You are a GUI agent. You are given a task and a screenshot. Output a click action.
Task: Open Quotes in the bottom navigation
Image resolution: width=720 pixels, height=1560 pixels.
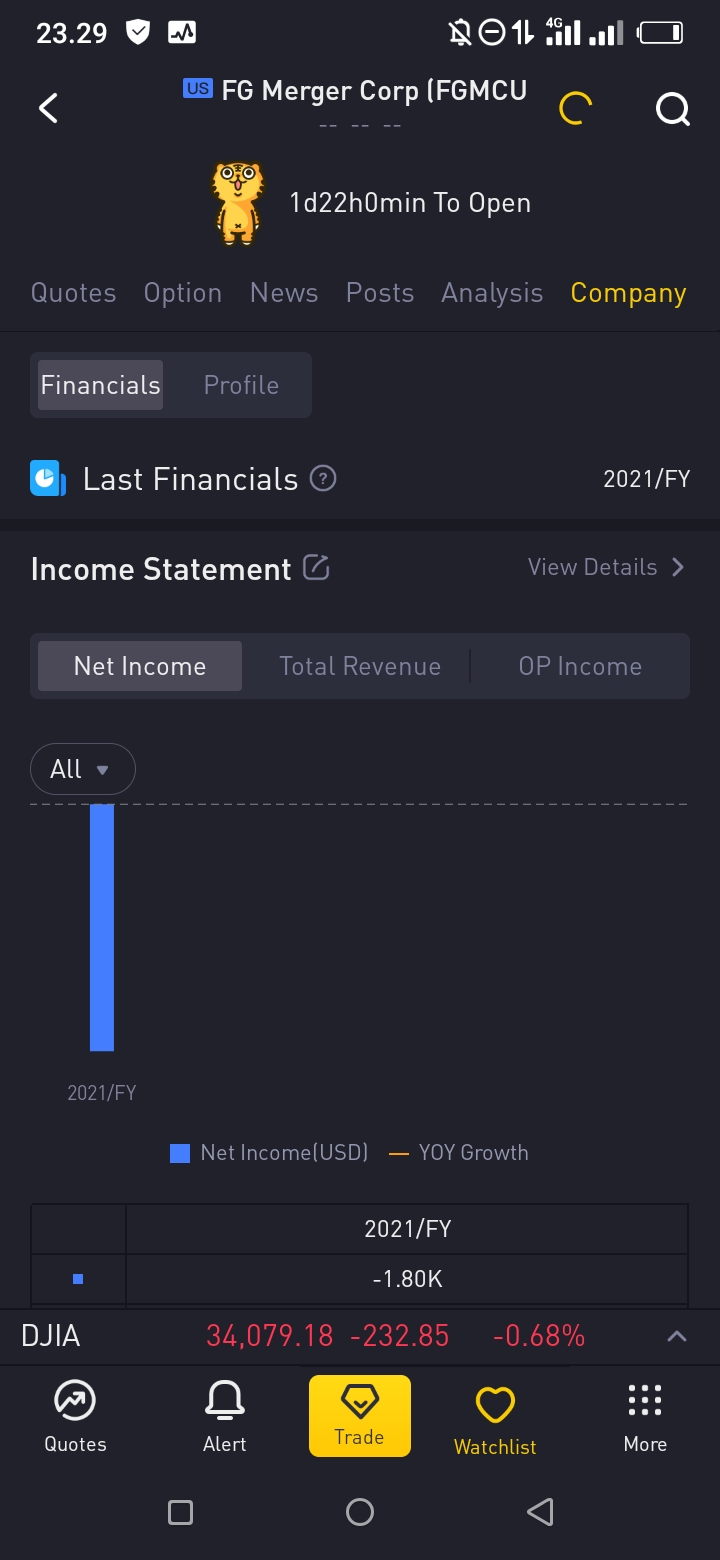click(75, 1414)
